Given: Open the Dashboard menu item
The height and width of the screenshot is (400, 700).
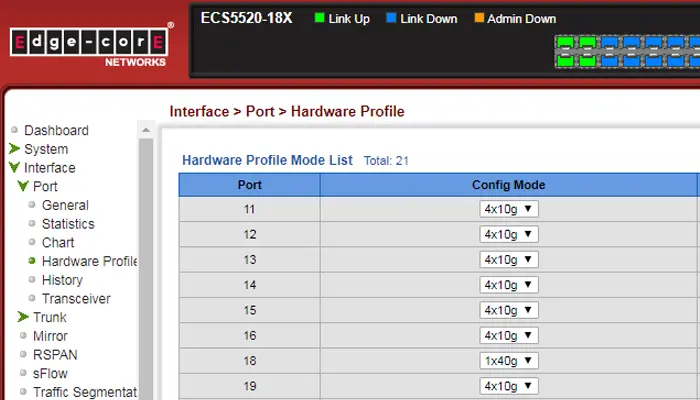Looking at the screenshot, I should tap(56, 130).
